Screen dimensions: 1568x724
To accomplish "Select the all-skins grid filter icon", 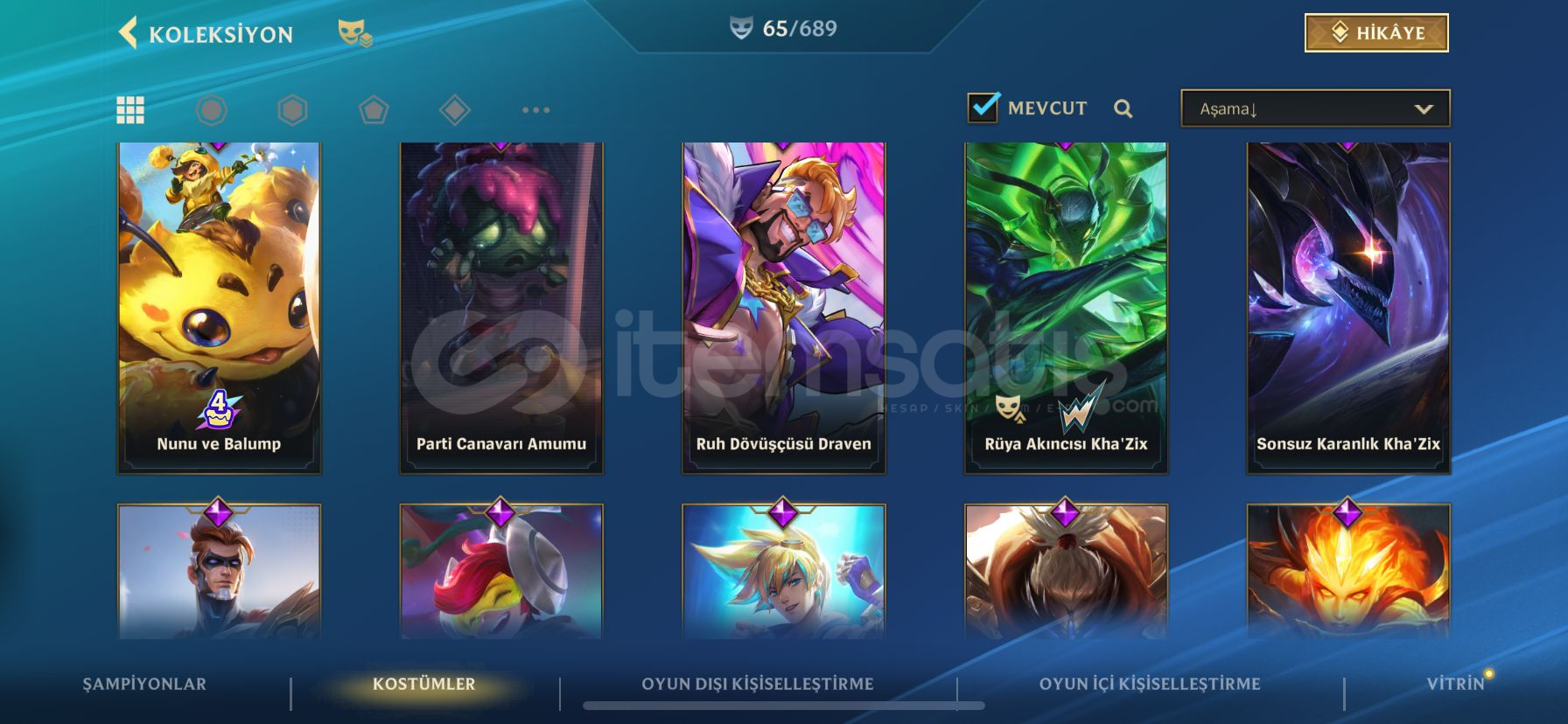I will coord(130,109).
